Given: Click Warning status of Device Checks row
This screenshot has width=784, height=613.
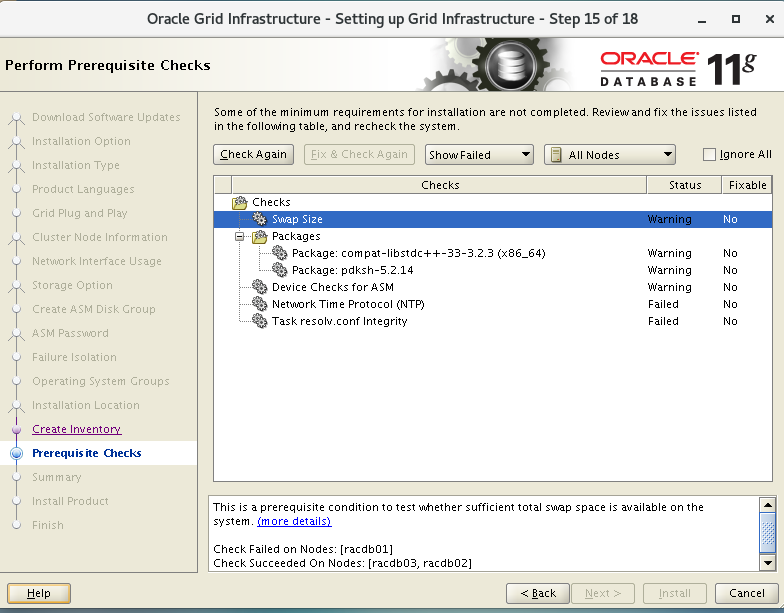Looking at the screenshot, I should (670, 287).
